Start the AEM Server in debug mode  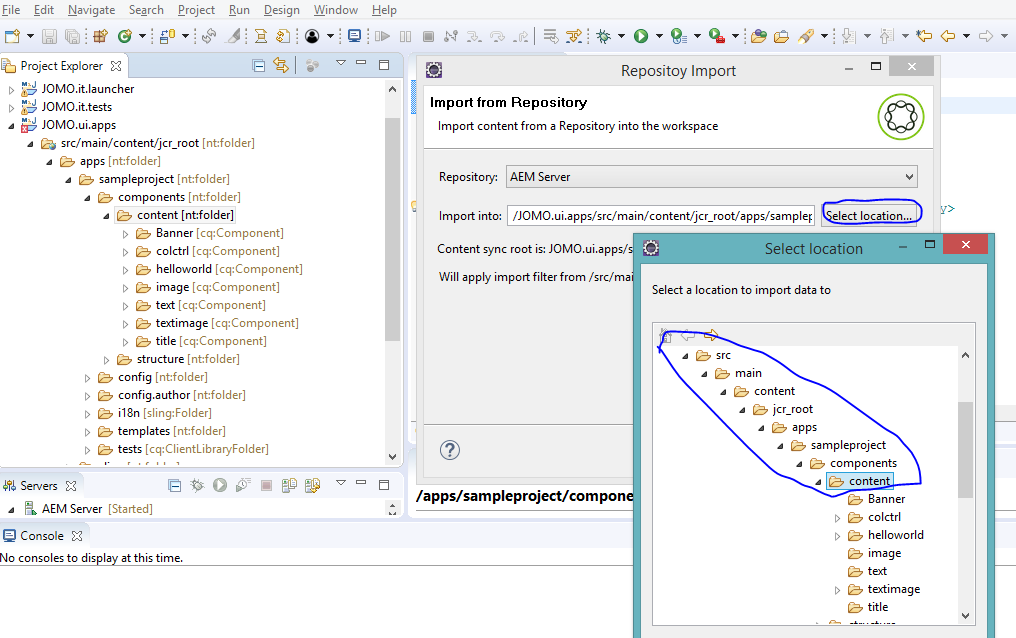tap(196, 484)
